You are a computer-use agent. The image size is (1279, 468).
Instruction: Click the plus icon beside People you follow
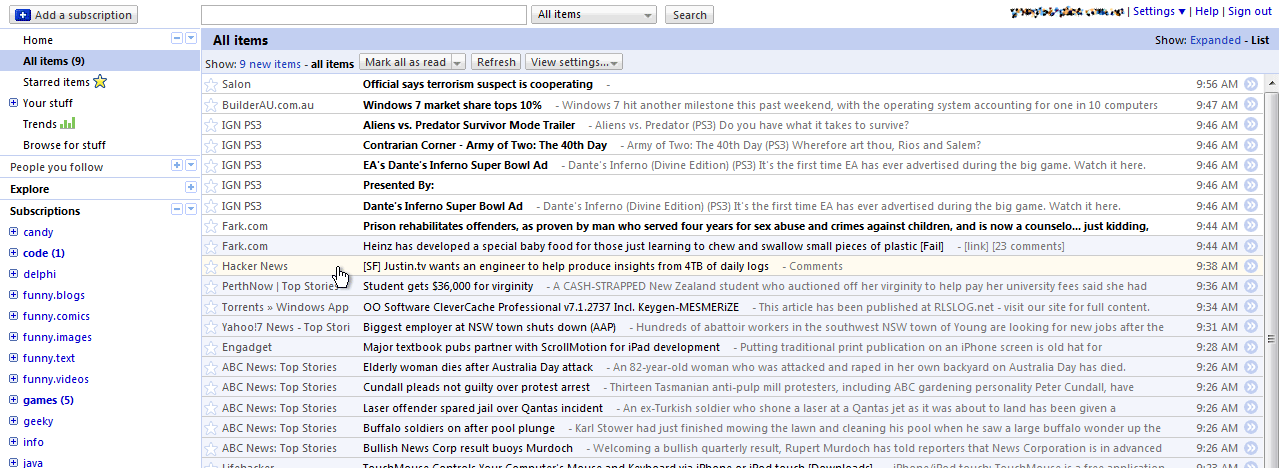tap(177, 166)
